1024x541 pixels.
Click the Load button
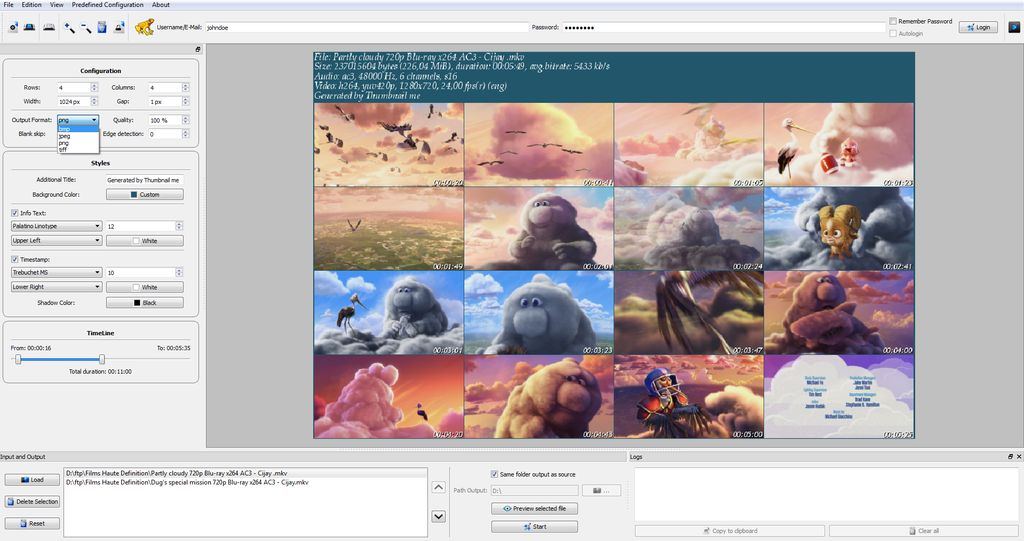click(32, 480)
